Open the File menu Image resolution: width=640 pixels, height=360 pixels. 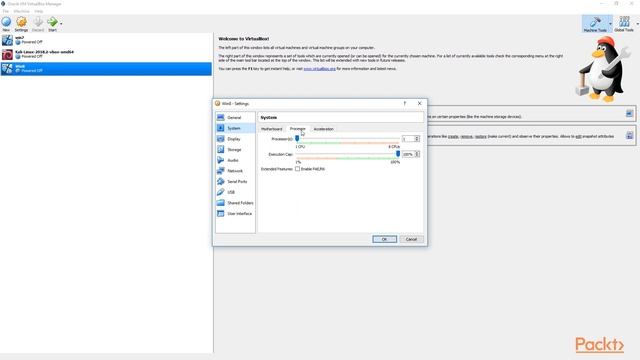click(x=6, y=11)
